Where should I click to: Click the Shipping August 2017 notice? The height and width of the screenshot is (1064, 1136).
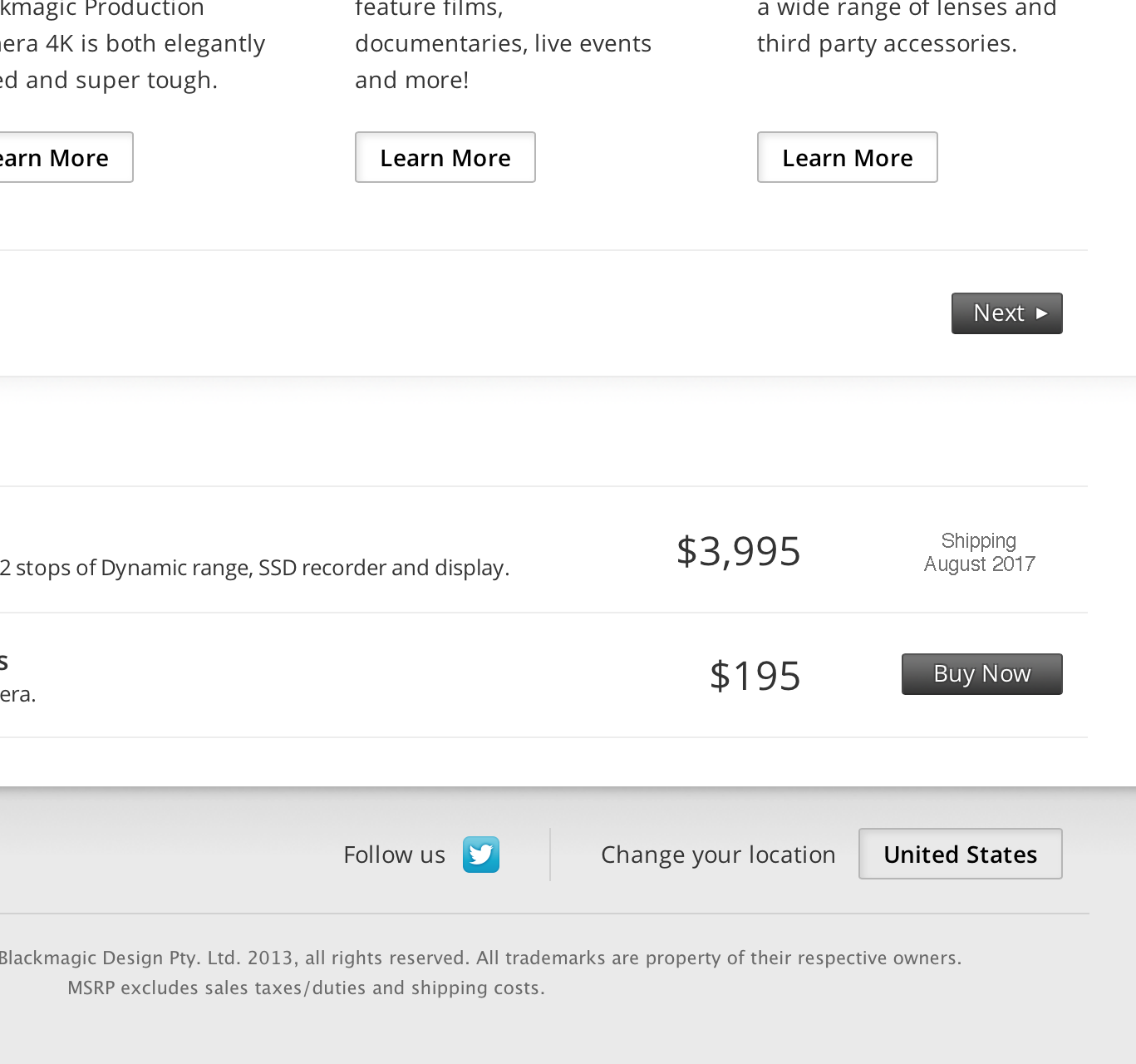tap(979, 553)
